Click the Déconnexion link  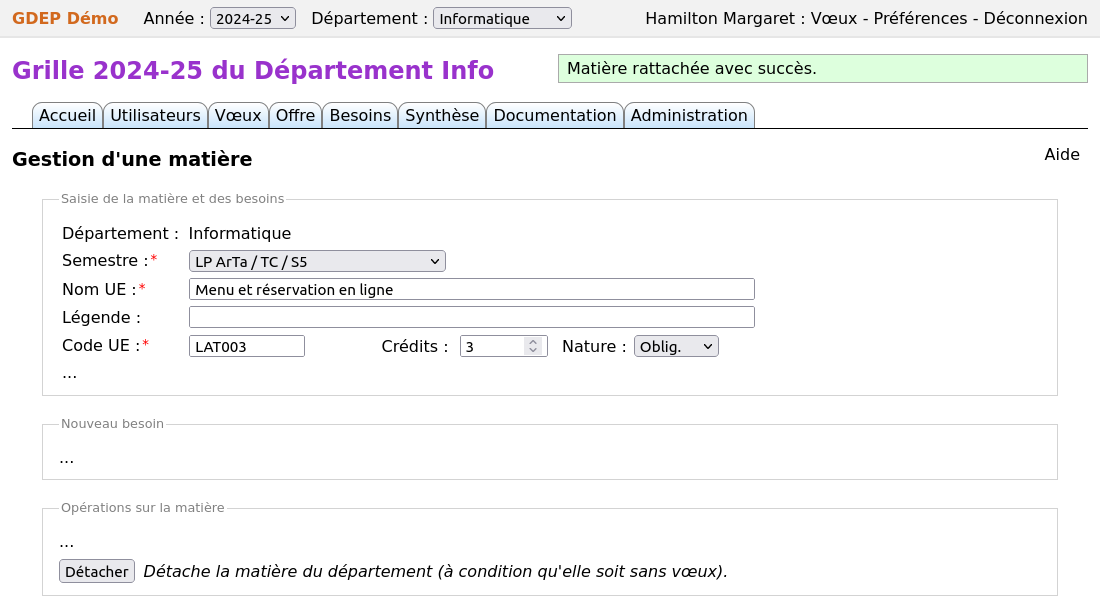pyautogui.click(x=1035, y=19)
